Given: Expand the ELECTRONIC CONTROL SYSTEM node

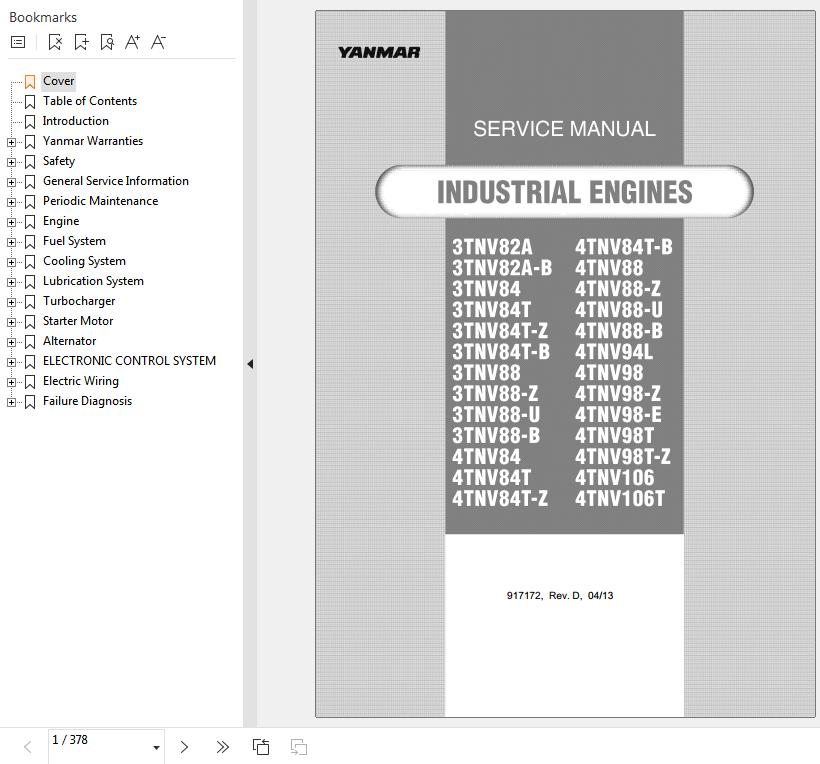Looking at the screenshot, I should click(11, 362).
